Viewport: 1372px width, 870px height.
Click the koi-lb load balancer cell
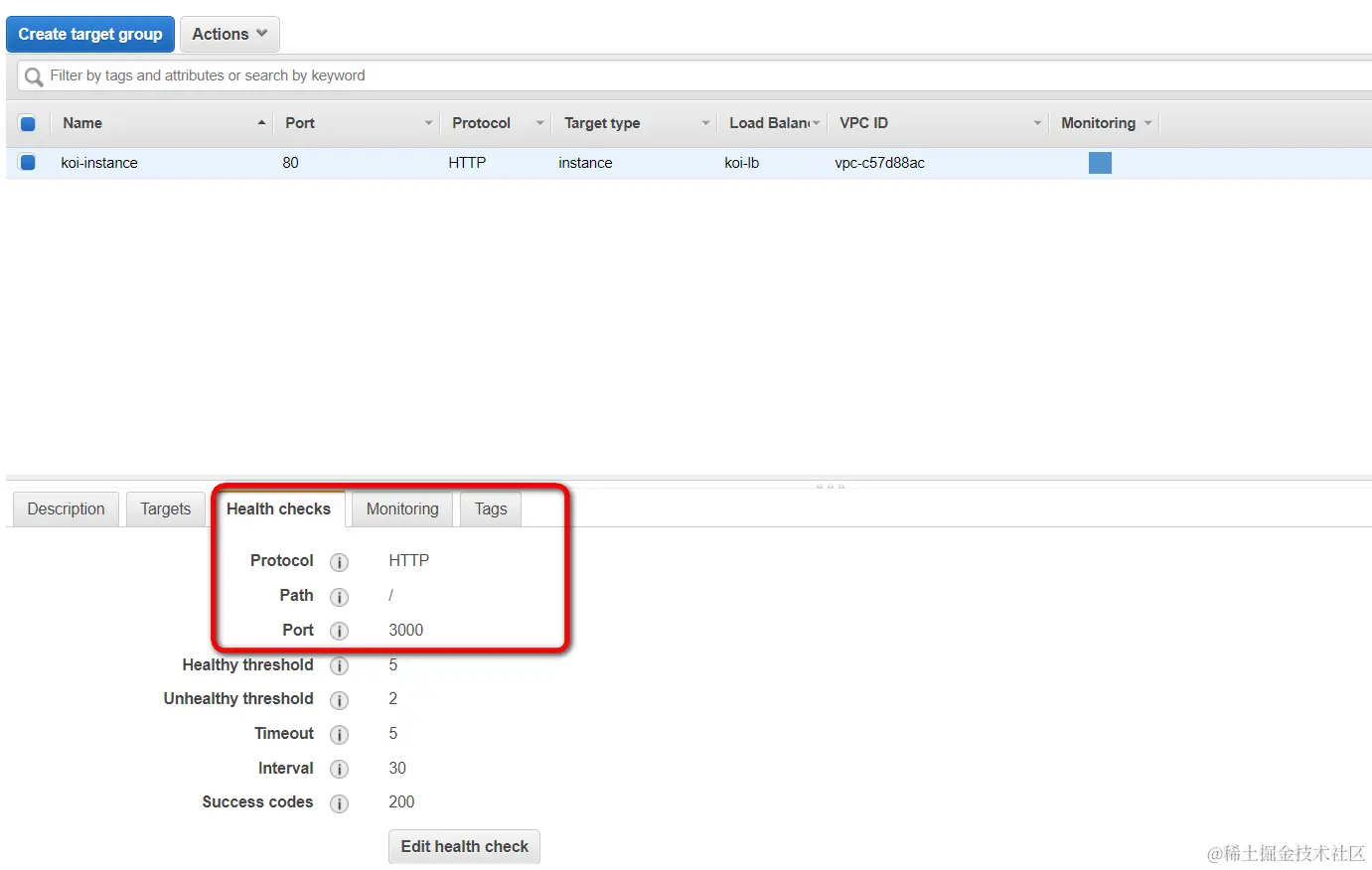pyautogui.click(x=741, y=163)
